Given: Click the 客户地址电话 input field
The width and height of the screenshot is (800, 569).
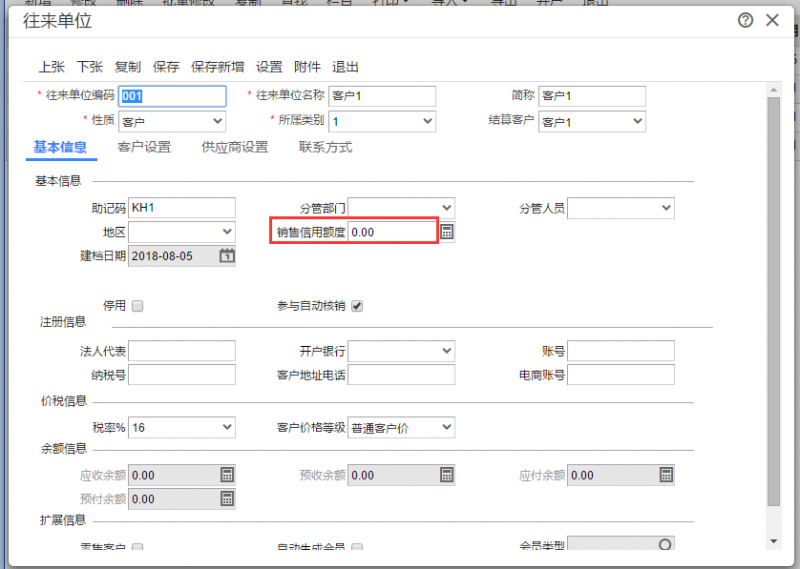Looking at the screenshot, I should [x=401, y=375].
